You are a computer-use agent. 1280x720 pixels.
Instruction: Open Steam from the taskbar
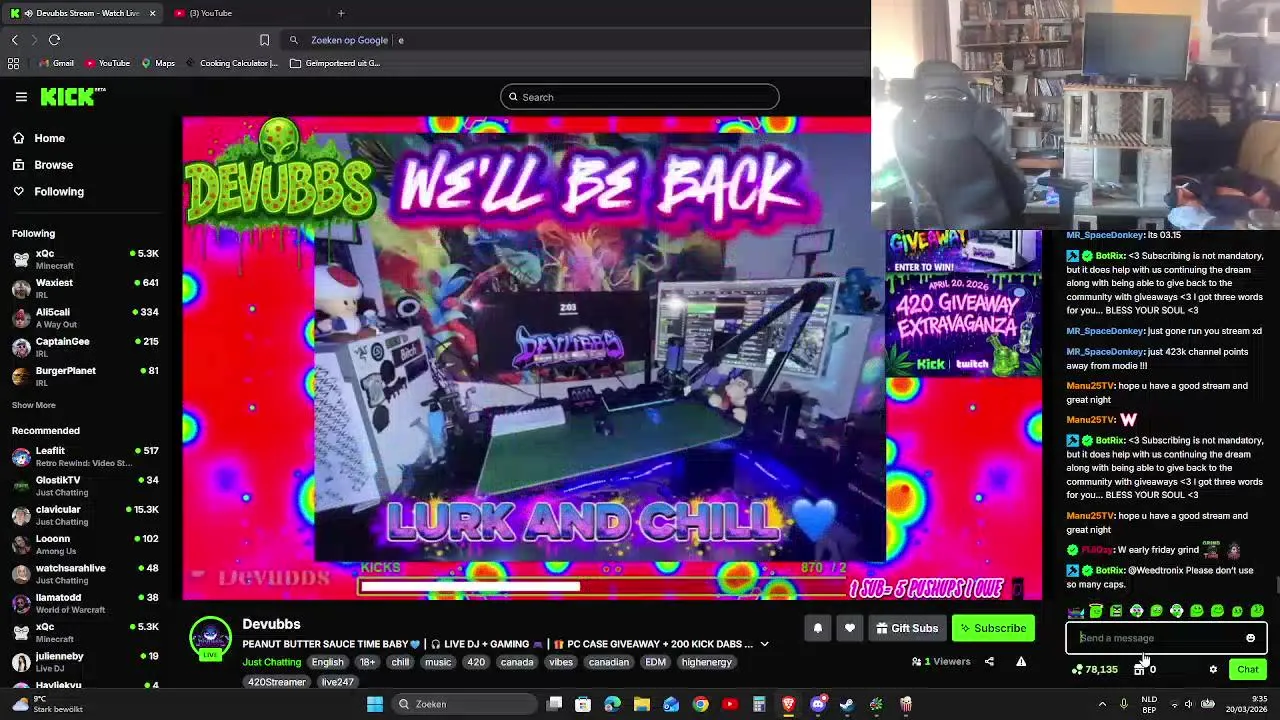pyautogui.click(x=847, y=704)
